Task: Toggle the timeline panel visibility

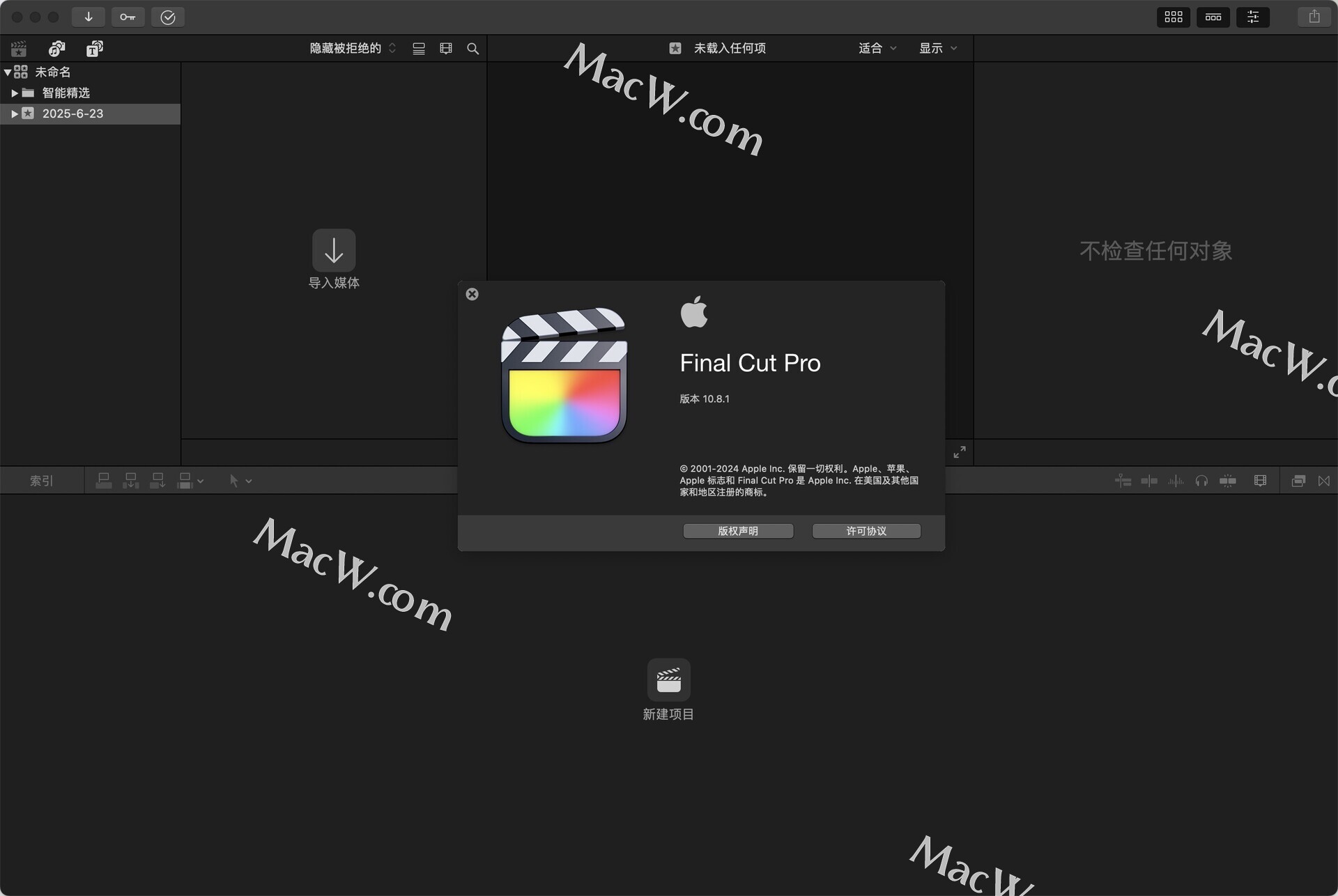Action: 1213,17
